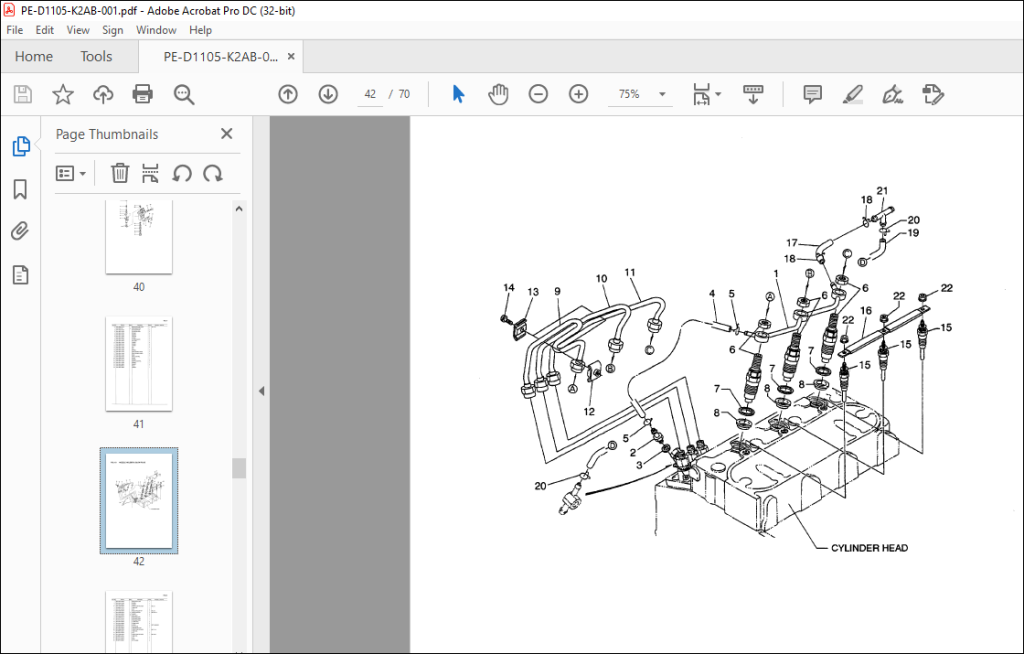Click the page label 41 under thumbnail
Viewport: 1024px width, 654px height.
[138, 424]
